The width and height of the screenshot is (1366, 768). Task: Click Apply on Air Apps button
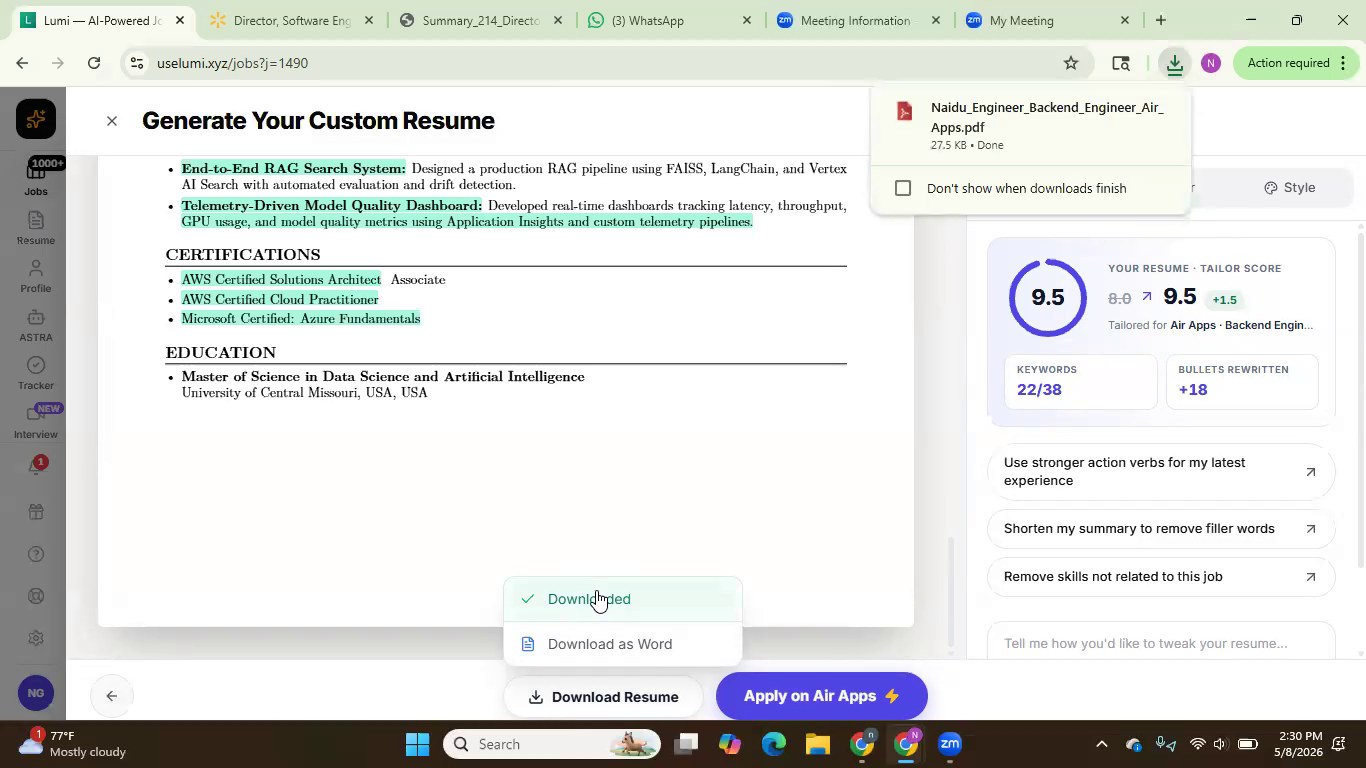[822, 696]
